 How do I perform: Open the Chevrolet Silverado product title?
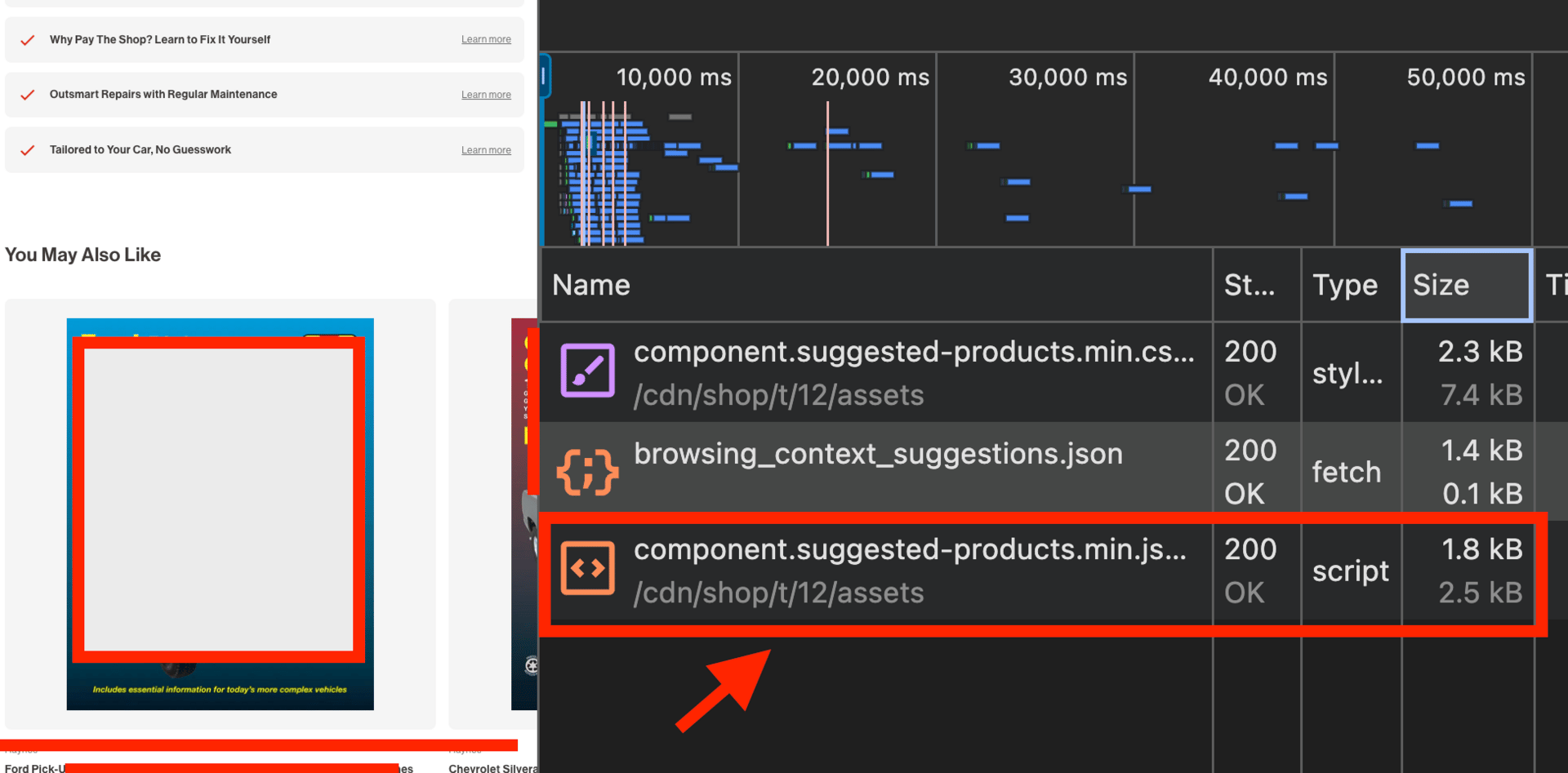492,768
